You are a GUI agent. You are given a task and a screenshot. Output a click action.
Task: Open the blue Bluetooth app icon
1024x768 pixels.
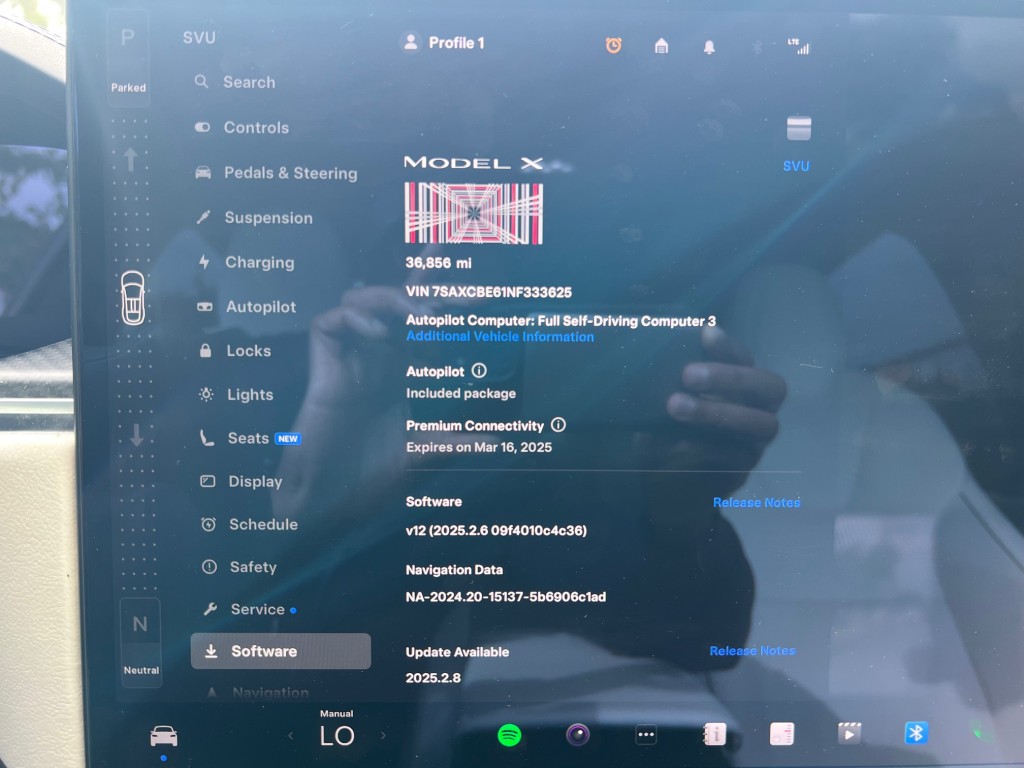point(916,733)
